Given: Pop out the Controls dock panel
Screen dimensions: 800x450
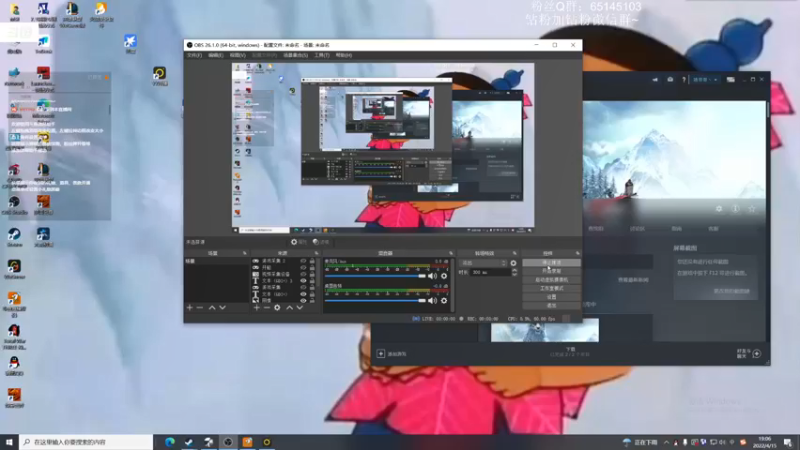Looking at the screenshot, I should click(578, 253).
